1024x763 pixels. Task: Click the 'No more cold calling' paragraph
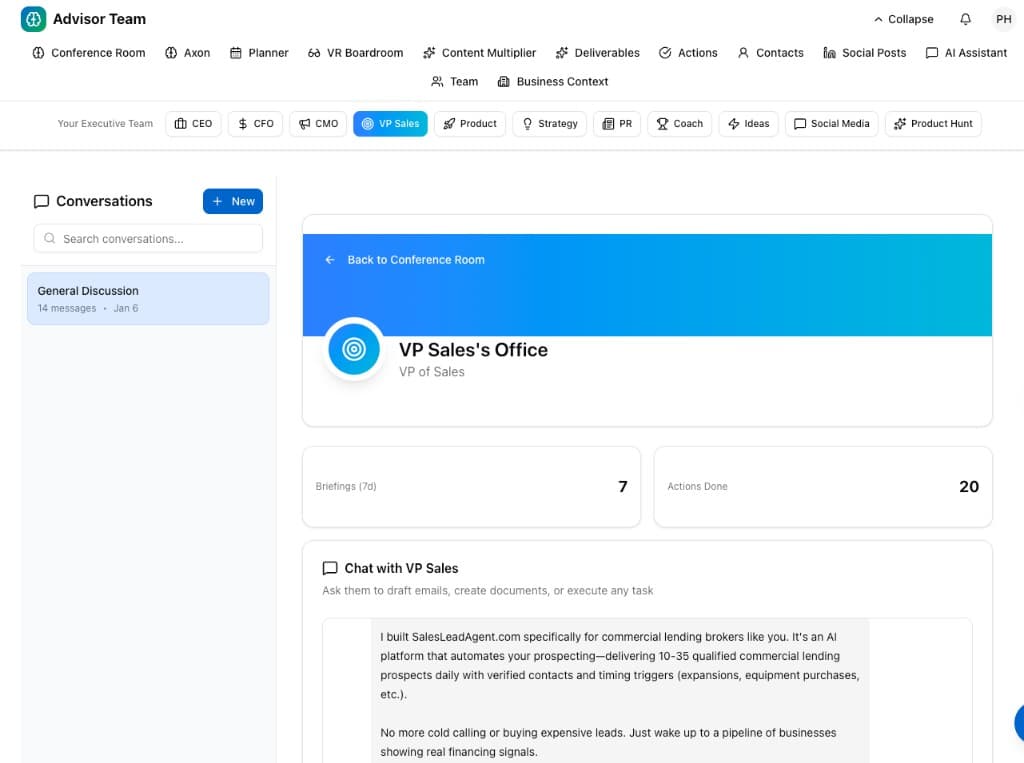pos(608,742)
